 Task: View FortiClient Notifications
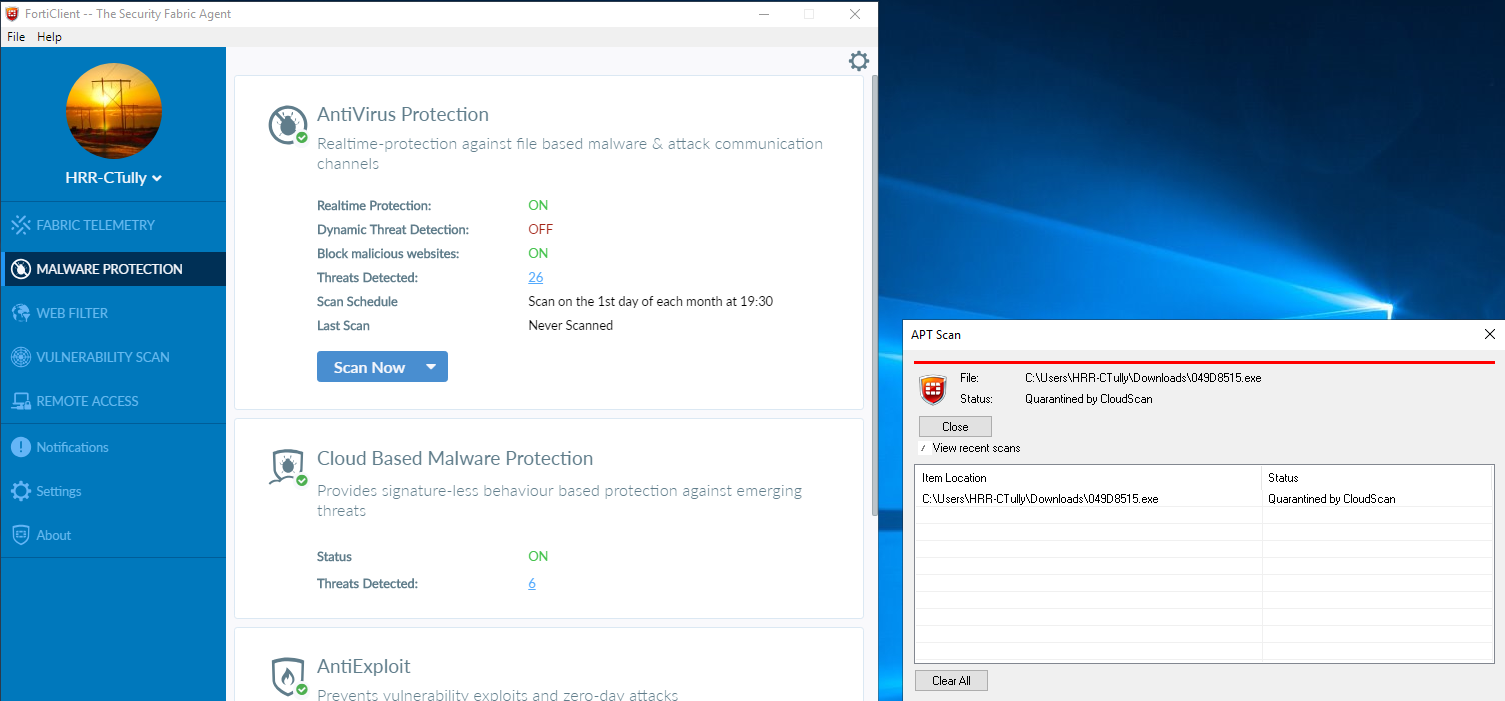coord(73,447)
